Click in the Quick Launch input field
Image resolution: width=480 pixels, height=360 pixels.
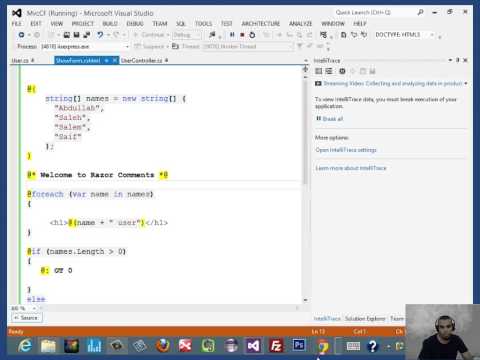(x=373, y=12)
